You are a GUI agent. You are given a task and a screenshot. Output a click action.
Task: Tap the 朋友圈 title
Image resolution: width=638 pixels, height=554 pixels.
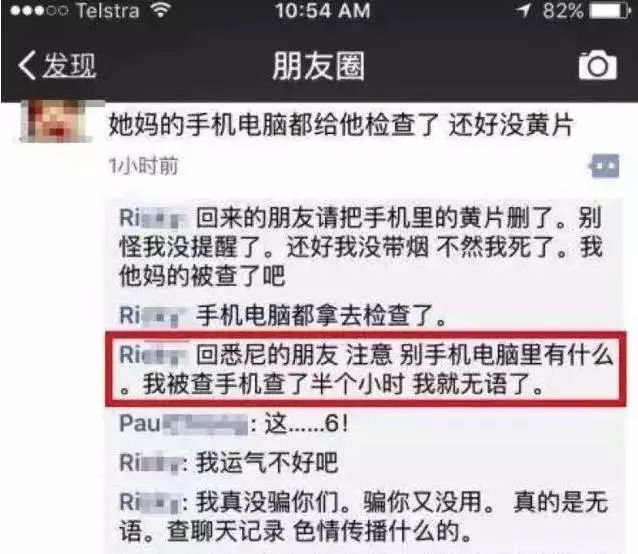[x=319, y=66]
